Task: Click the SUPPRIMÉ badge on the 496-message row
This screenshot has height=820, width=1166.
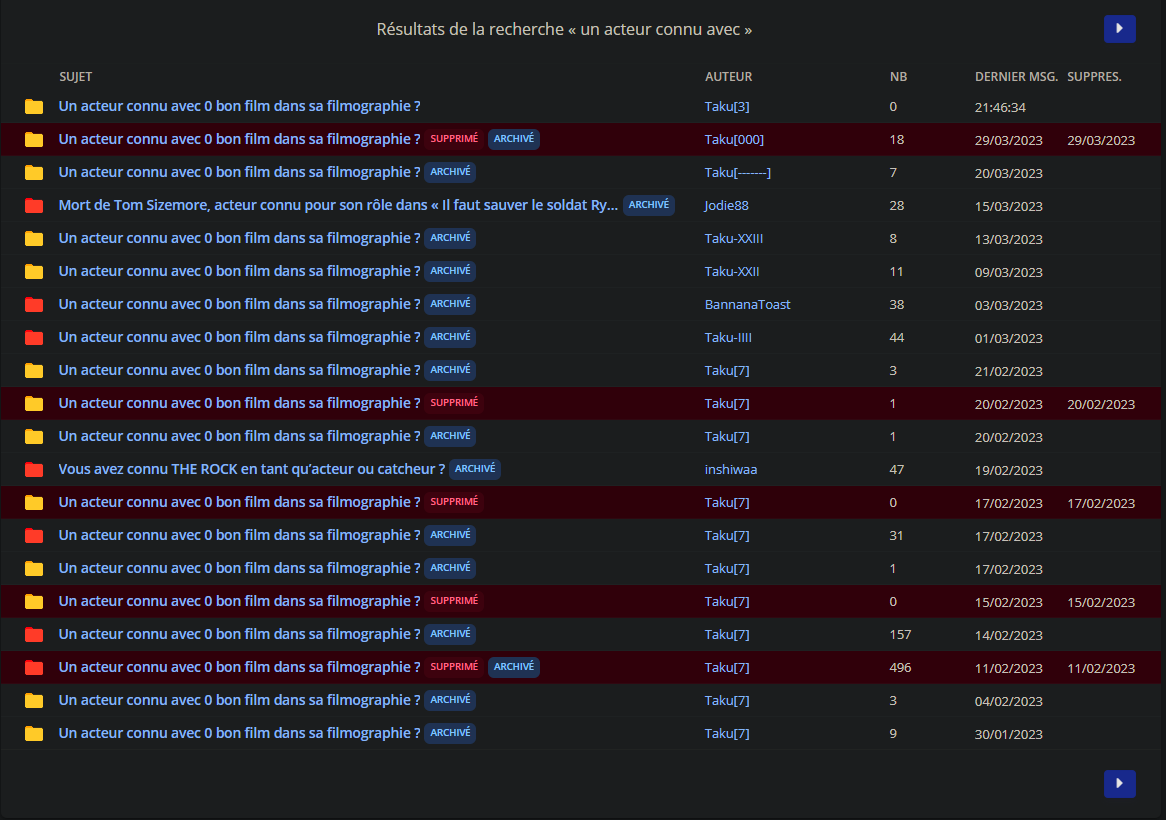Action: click(454, 667)
